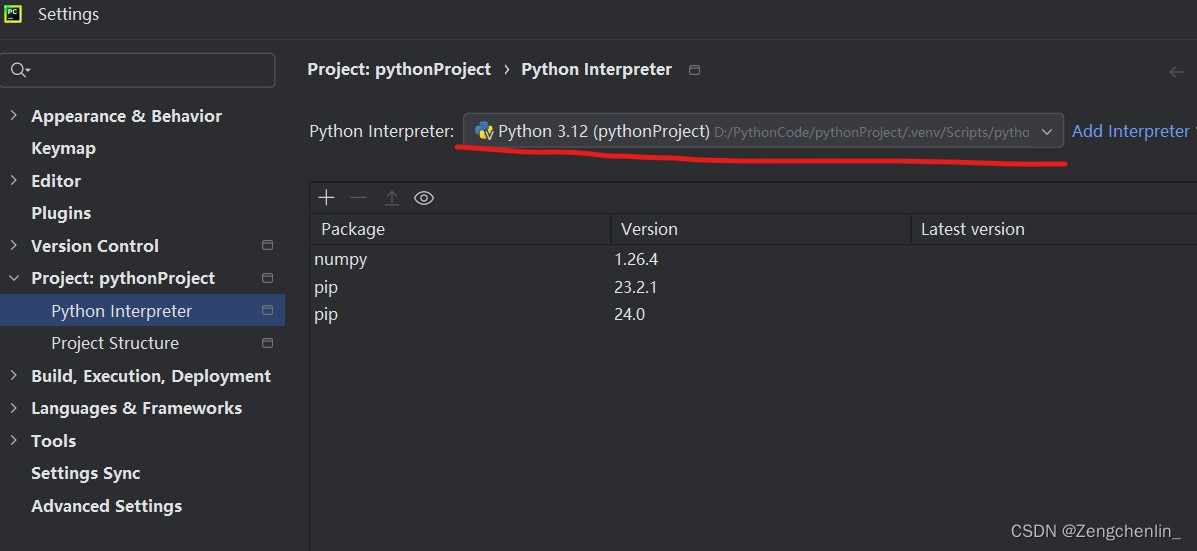Viewport: 1197px width, 551px height.
Task: Open the Version Control settings category
Action: [x=95, y=246]
